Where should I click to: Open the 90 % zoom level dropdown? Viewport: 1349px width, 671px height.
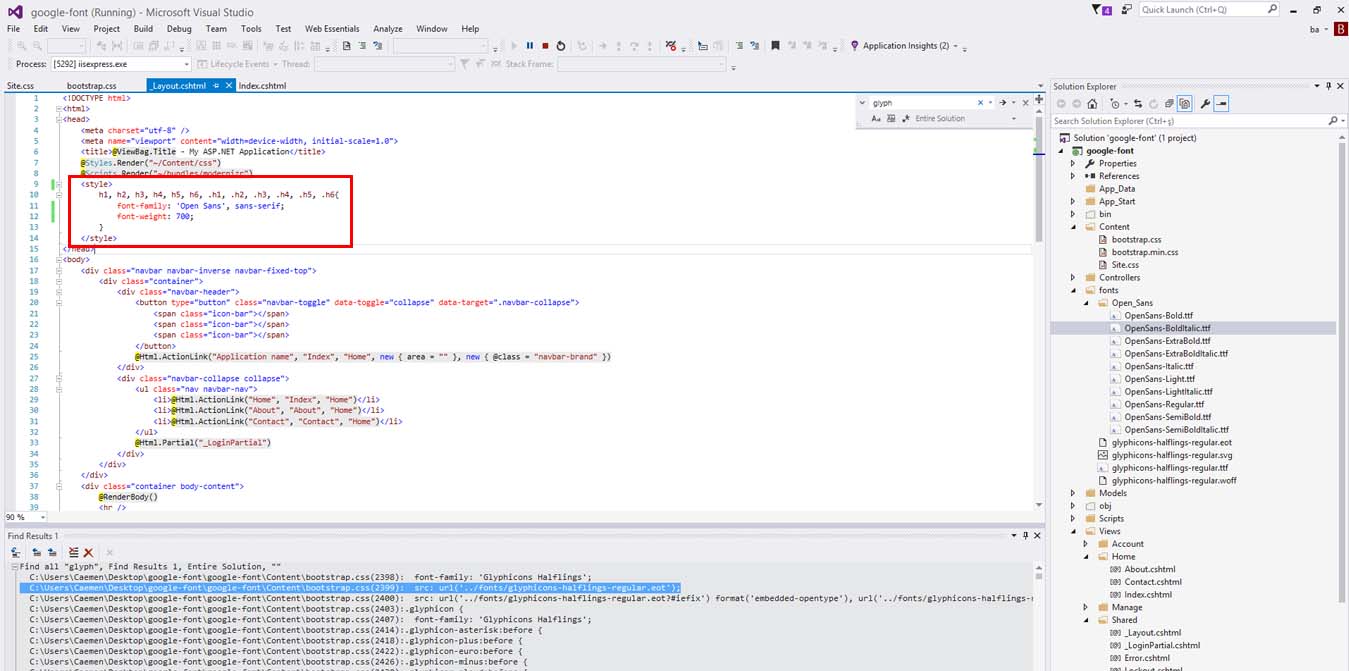41,518
